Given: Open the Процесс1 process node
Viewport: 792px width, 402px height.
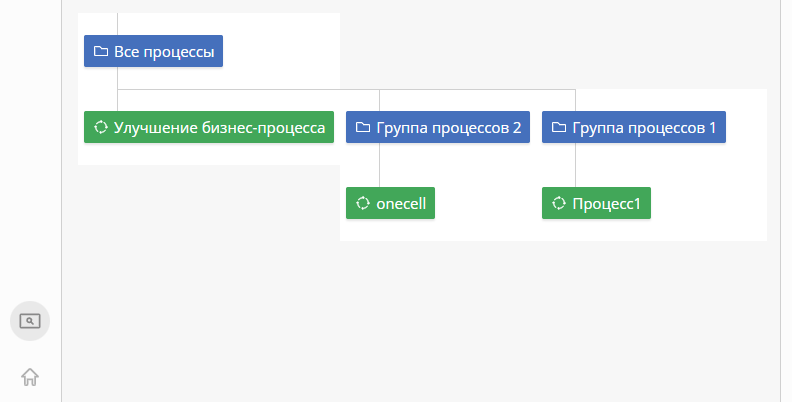Looking at the screenshot, I should 597,203.
